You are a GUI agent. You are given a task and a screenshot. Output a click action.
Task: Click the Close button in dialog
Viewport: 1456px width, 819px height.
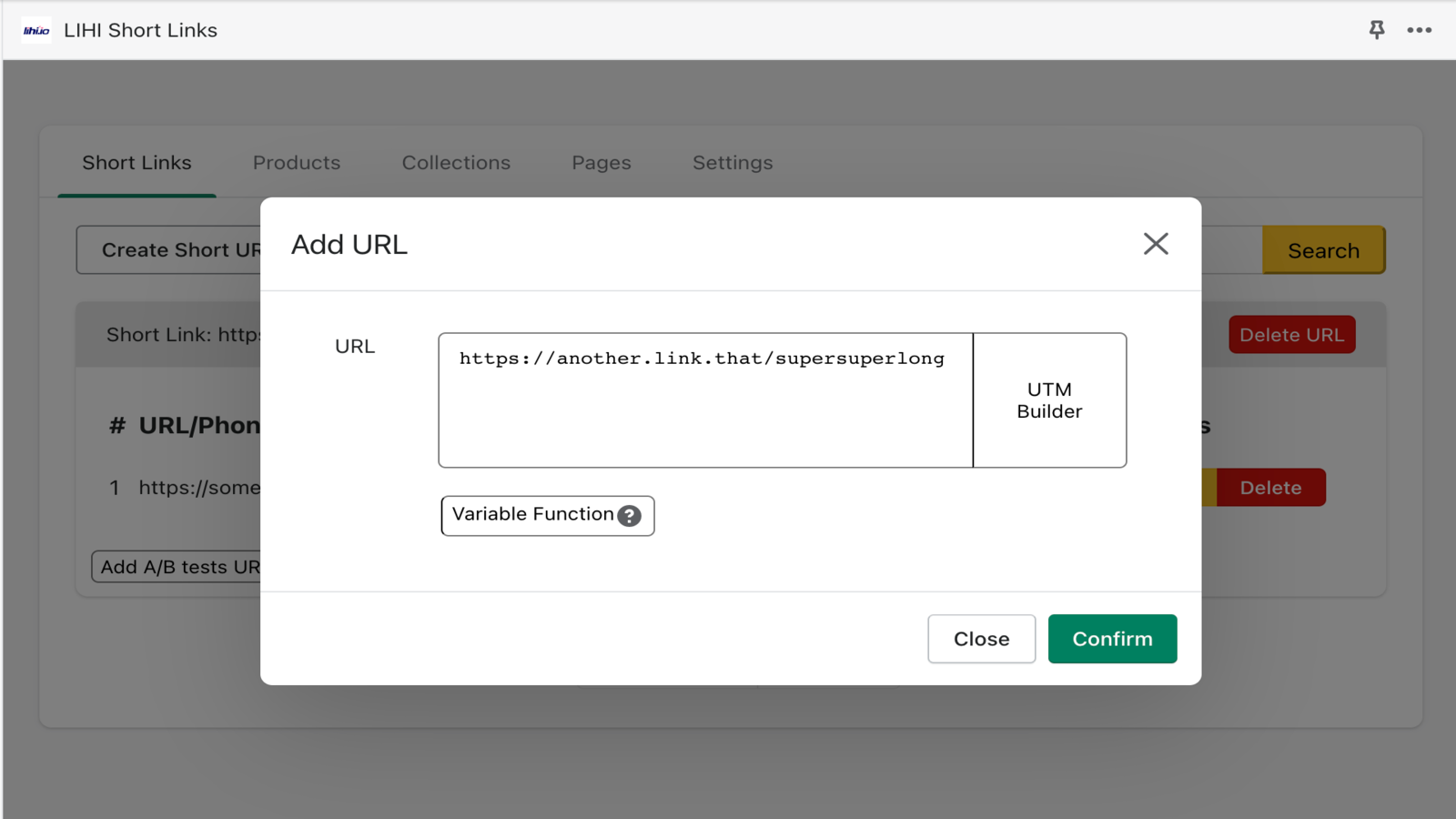[981, 639]
